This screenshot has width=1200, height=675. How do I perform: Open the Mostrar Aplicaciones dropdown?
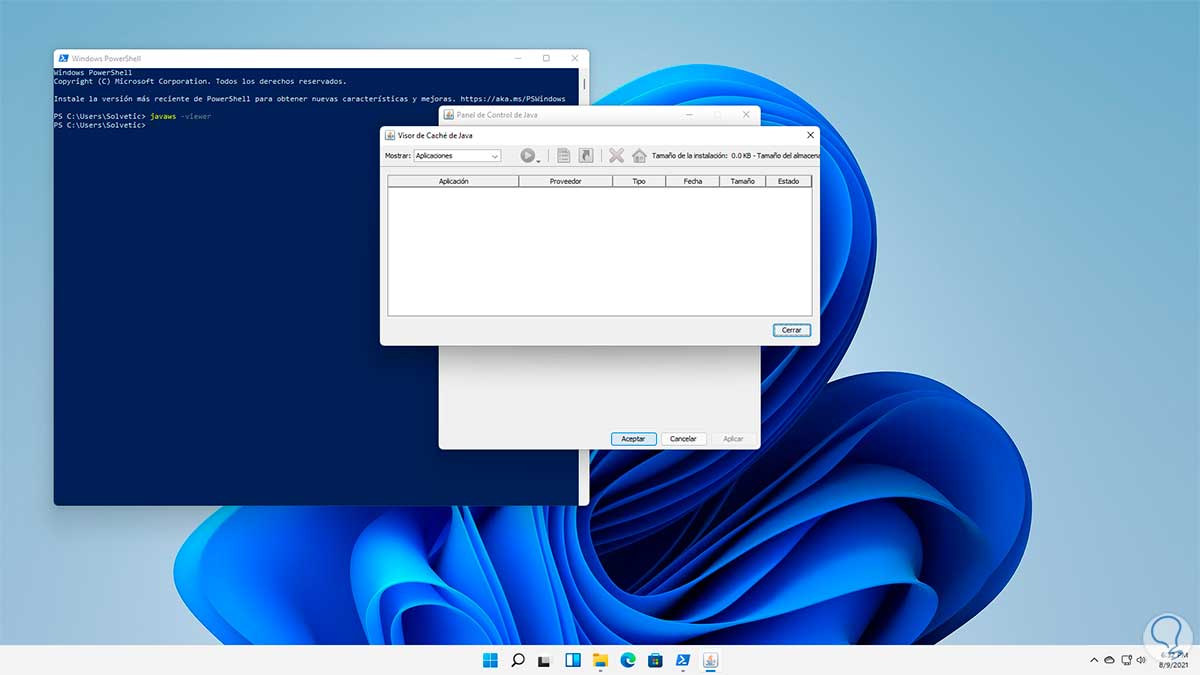(457, 156)
